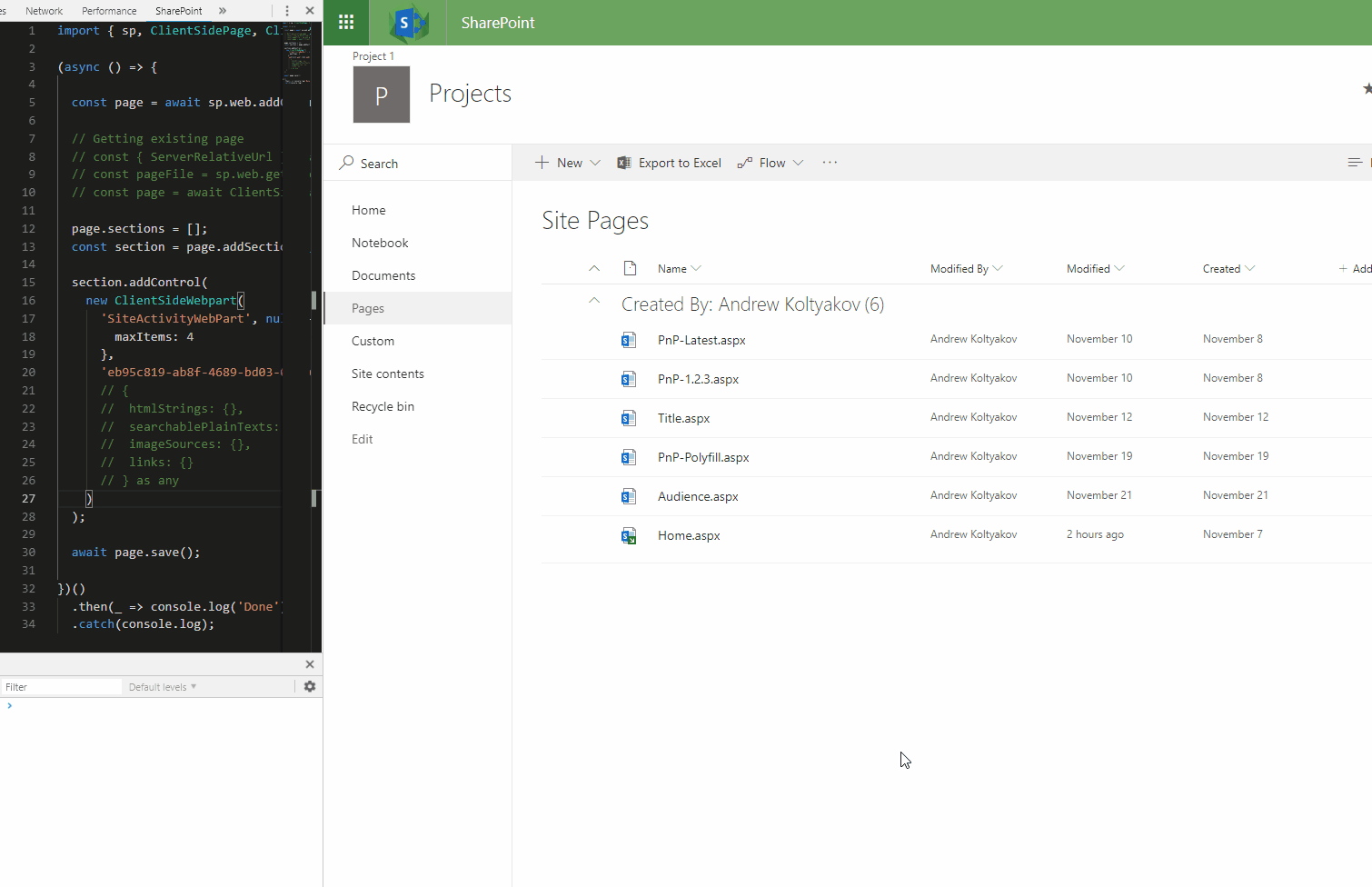Select the Flow automation icon
The width and height of the screenshot is (1372, 887).
point(747,162)
